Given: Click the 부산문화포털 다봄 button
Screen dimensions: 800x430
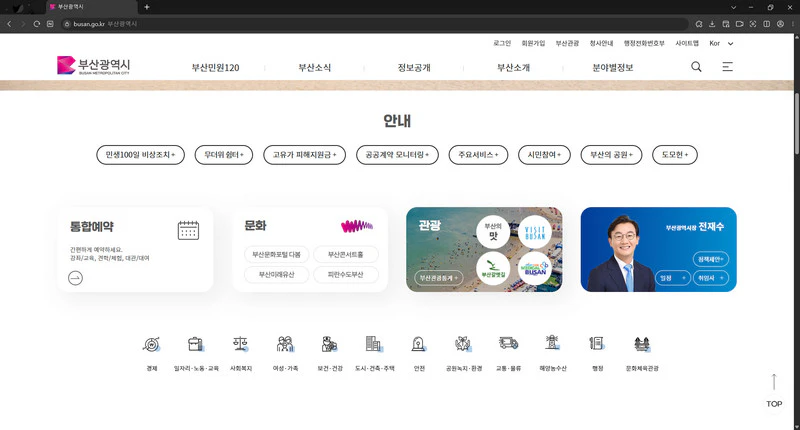Looking at the screenshot, I should [277, 254].
